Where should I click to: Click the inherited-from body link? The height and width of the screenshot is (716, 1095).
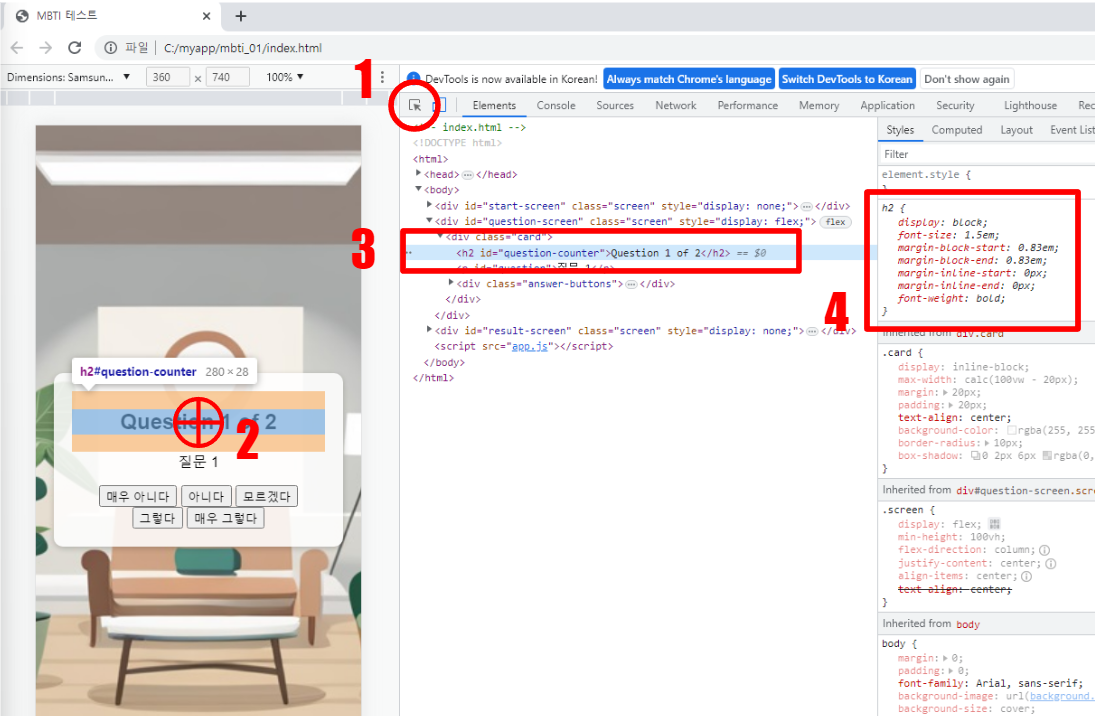967,624
